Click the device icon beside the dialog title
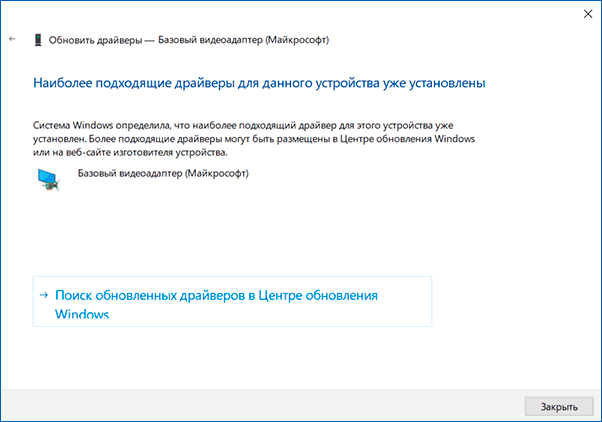This screenshot has height=422, width=602. tap(38, 40)
